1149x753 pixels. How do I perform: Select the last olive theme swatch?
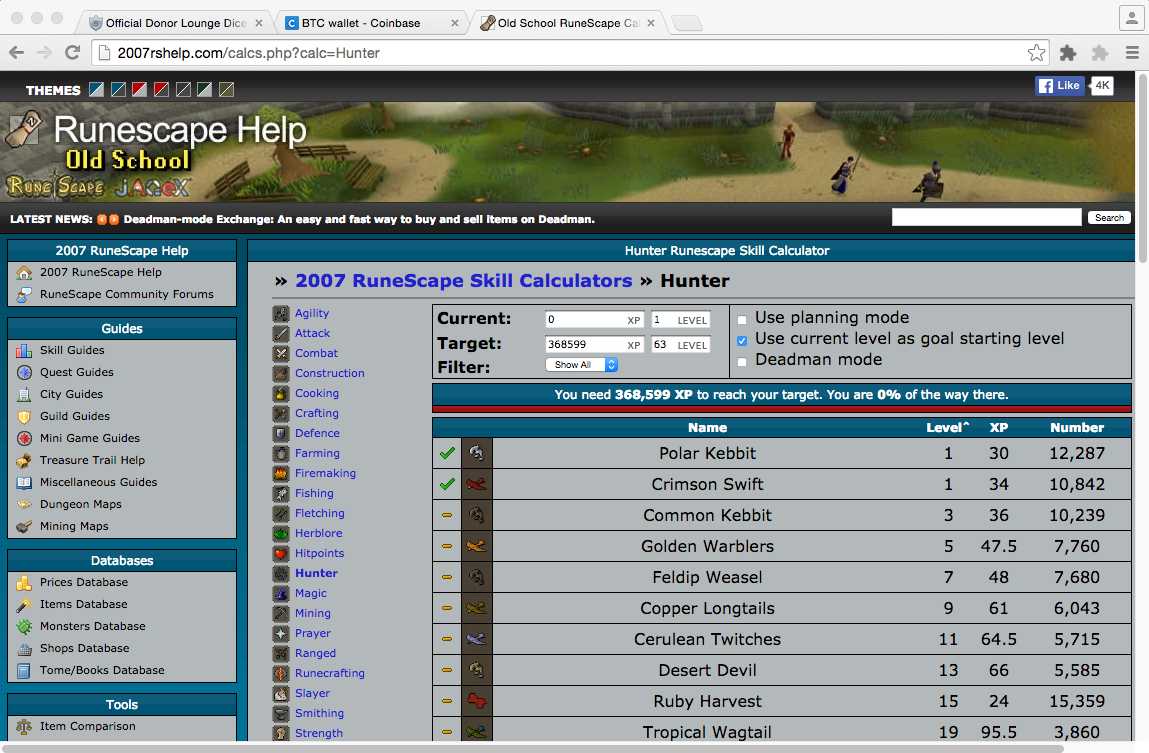[x=226, y=89]
